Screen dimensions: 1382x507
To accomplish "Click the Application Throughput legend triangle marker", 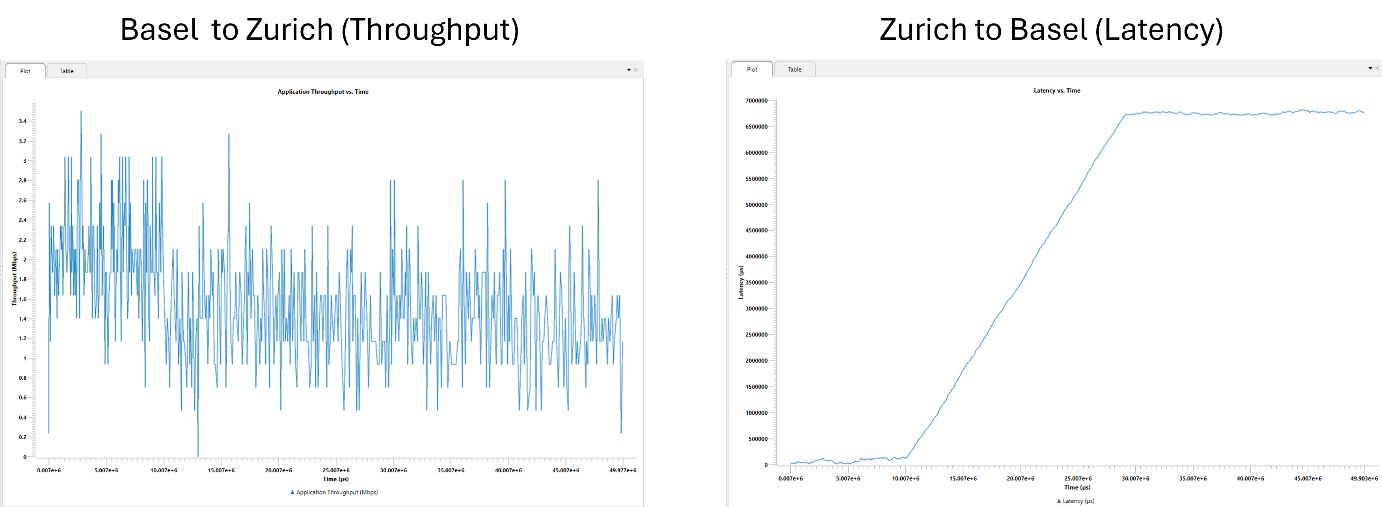I will pyautogui.click(x=292, y=492).
